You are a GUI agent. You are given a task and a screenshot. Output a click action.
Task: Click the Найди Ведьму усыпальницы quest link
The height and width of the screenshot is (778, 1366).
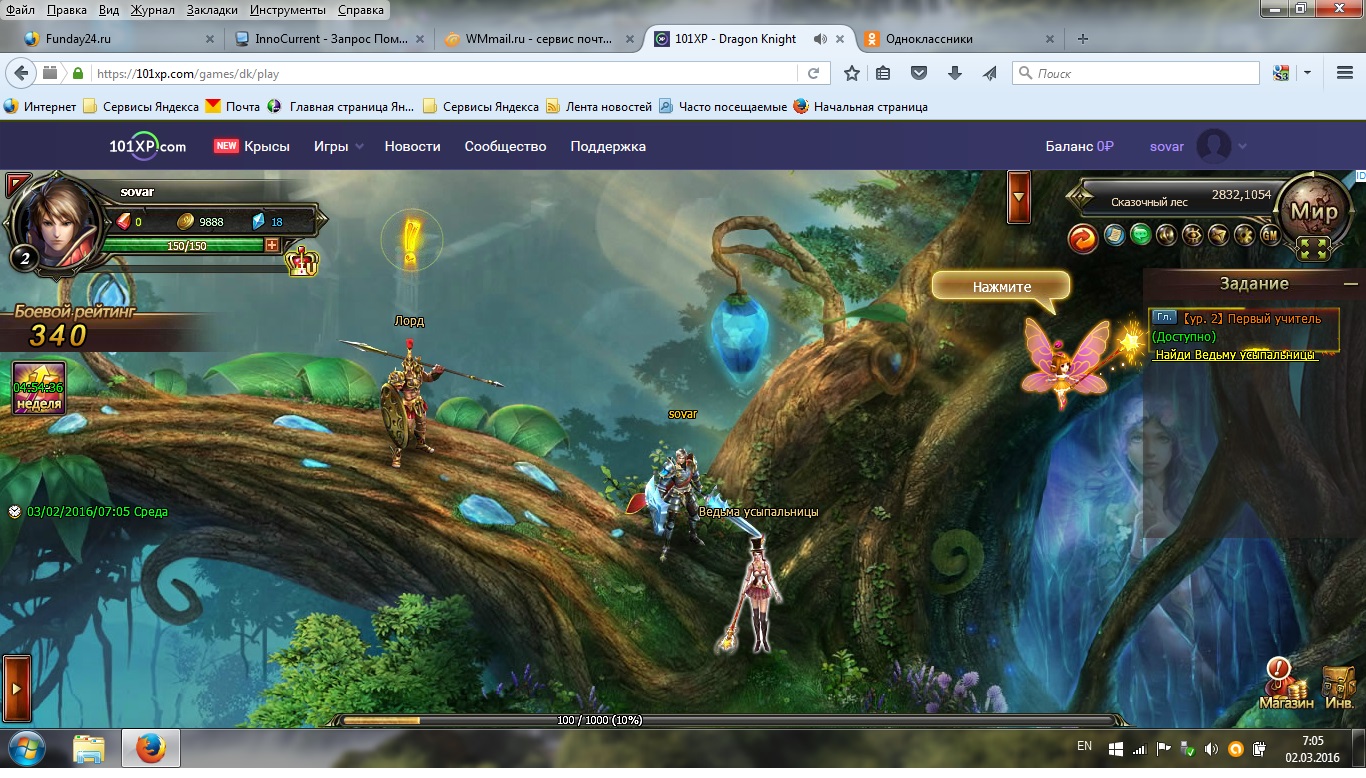tap(1235, 355)
